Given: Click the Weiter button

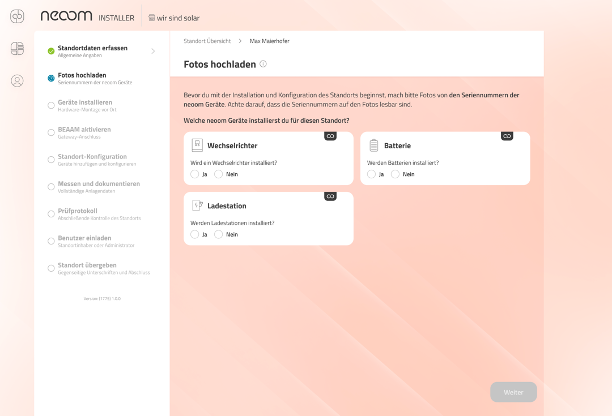Looking at the screenshot, I should click(513, 392).
